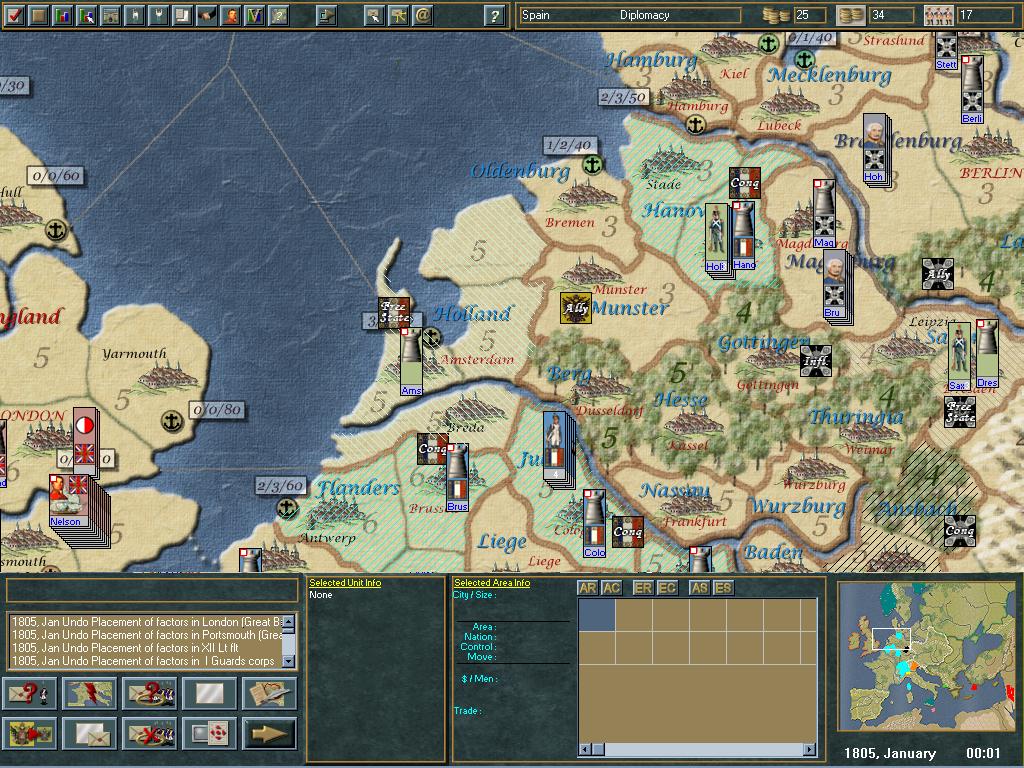Click the red checkmark toolbar icon
The width and height of the screenshot is (1024, 768).
(x=14, y=15)
